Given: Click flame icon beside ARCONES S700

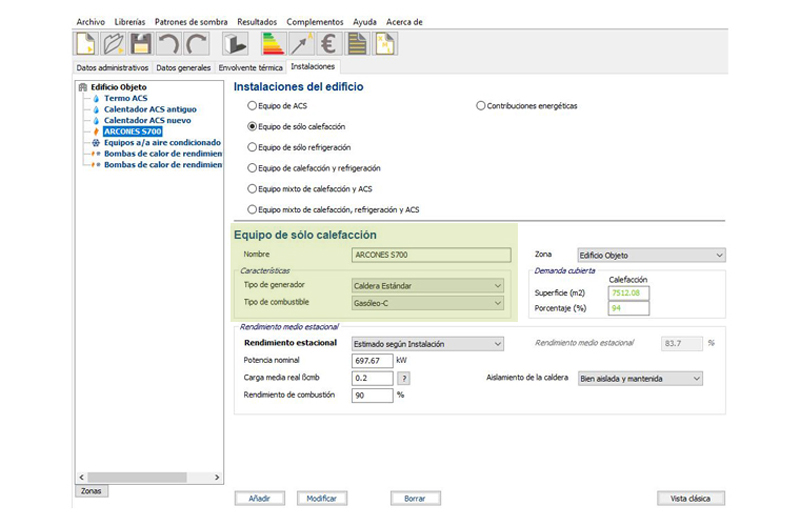Looking at the screenshot, I should tap(96, 132).
